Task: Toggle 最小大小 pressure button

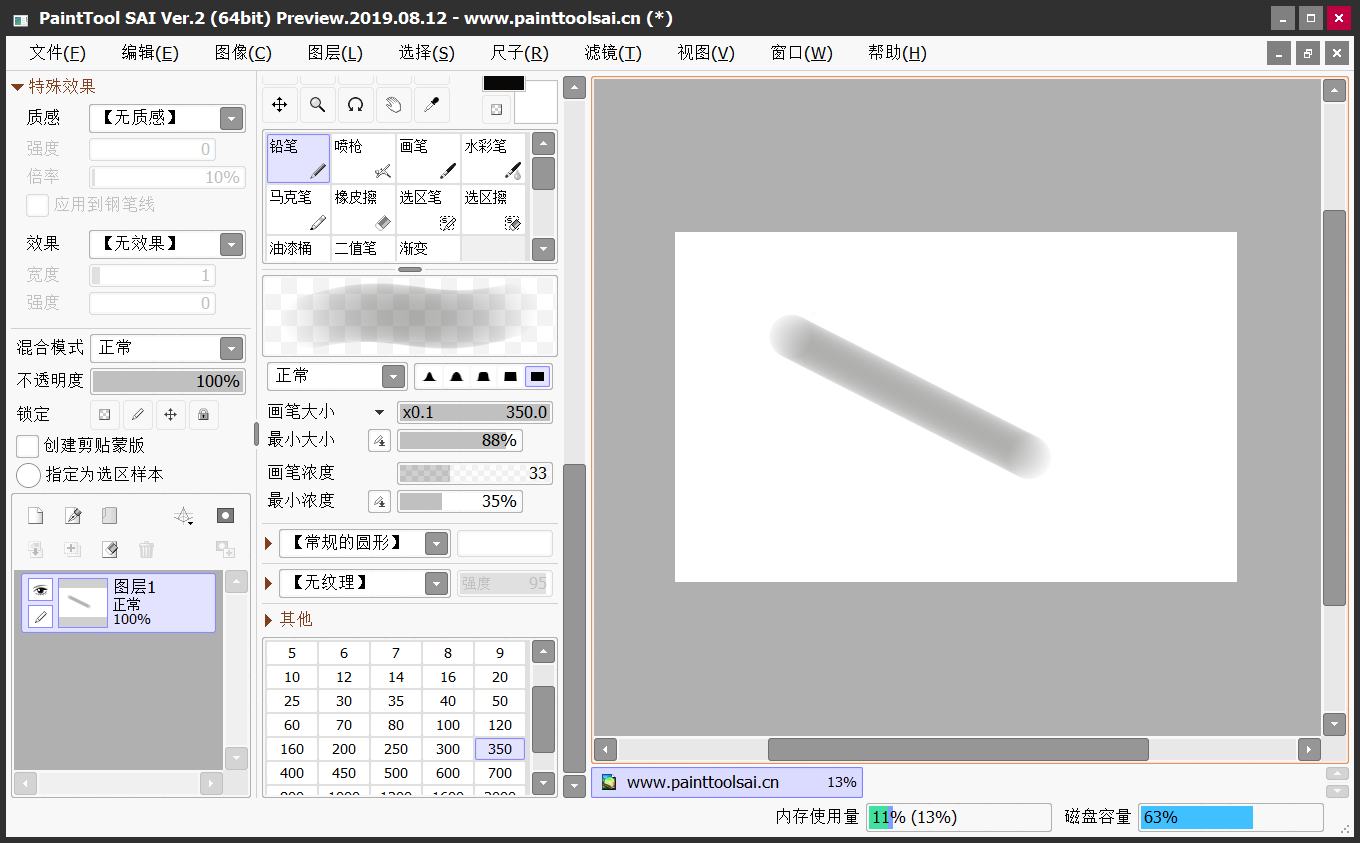Action: click(379, 440)
